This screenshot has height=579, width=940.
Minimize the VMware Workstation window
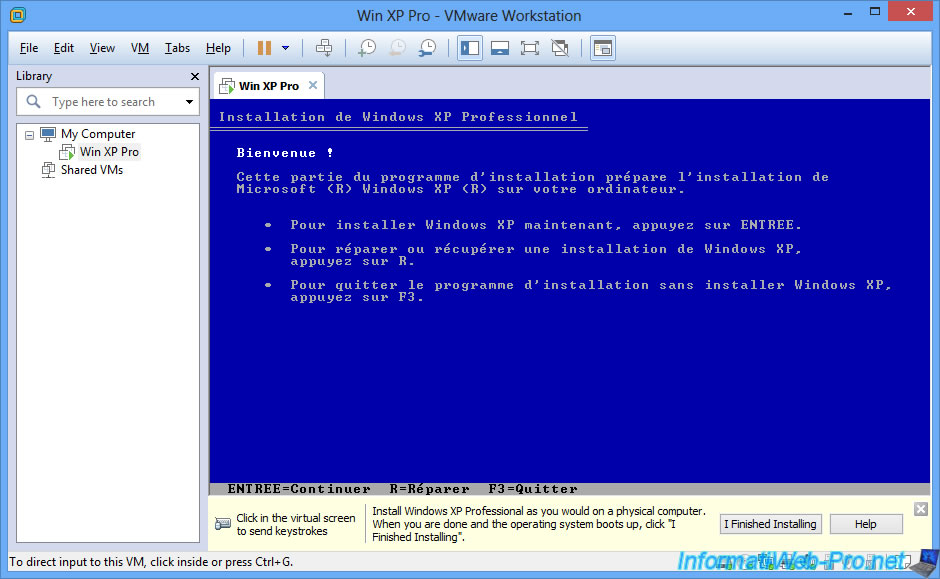click(848, 13)
